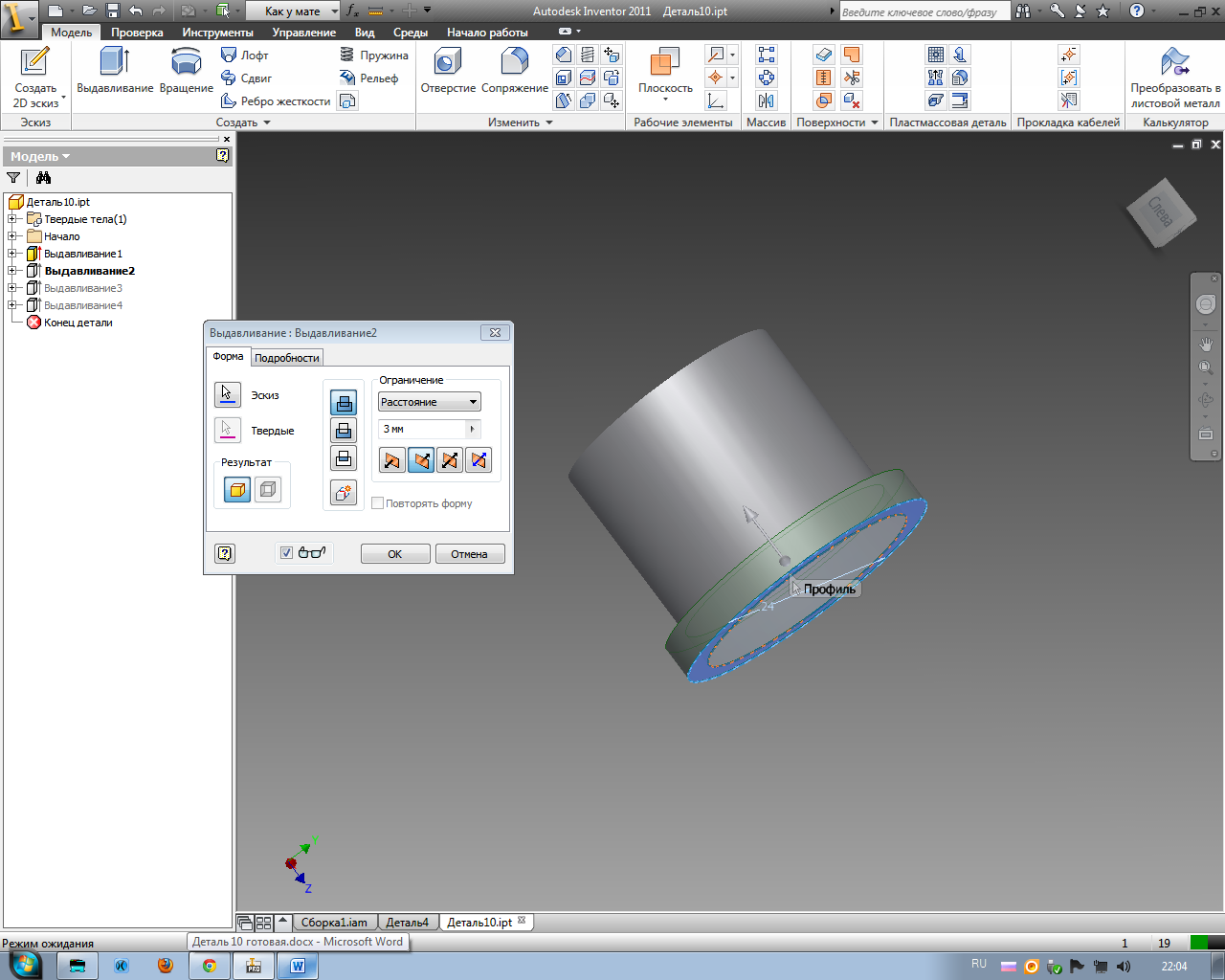Open the Управление ribbon tab
This screenshot has width=1225, height=980.
(x=304, y=33)
